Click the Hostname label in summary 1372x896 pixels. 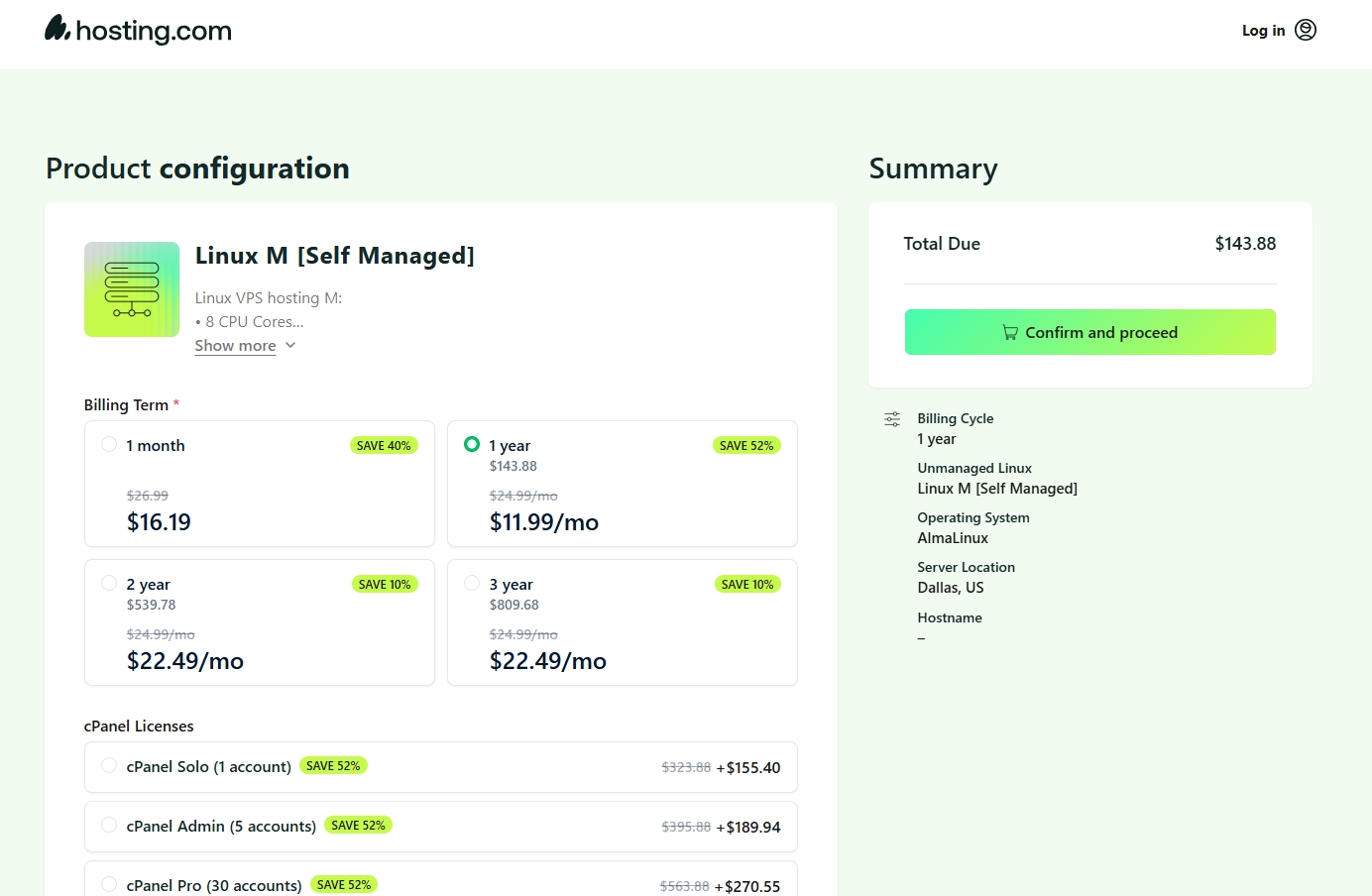[950, 617]
